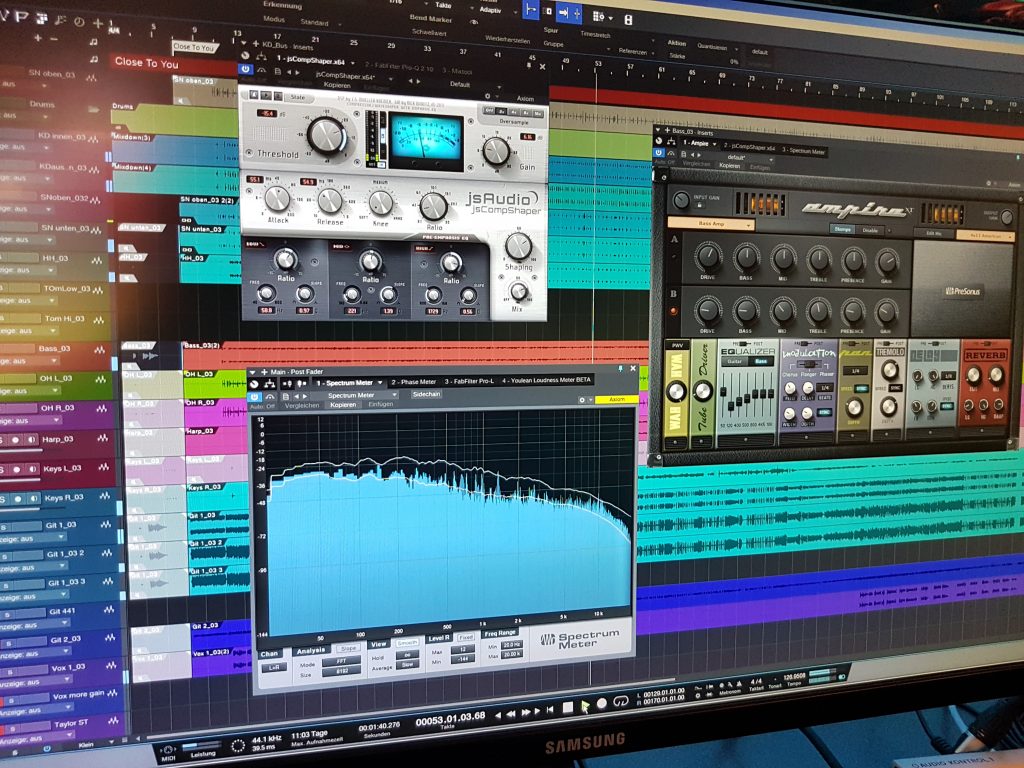This screenshot has width=1024, height=768.
Task: Click the Freq Range Min 20.0 Hz field
Action: (x=511, y=645)
